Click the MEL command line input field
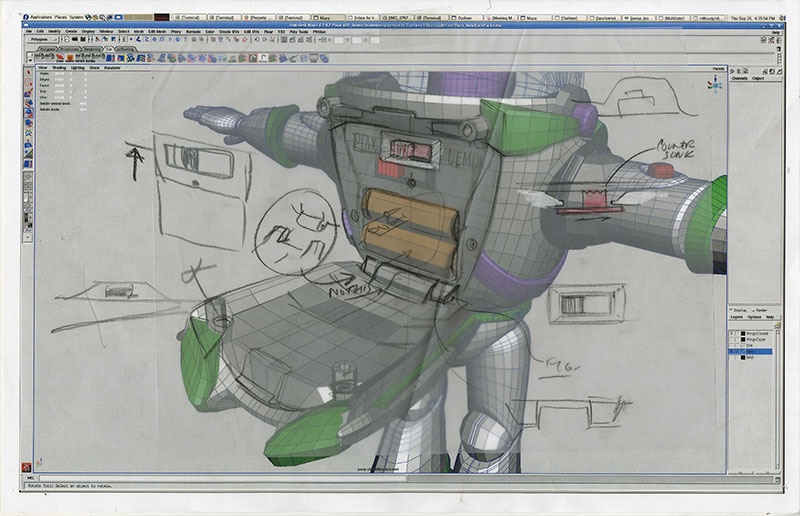This screenshot has width=800, height=516. click(222, 479)
